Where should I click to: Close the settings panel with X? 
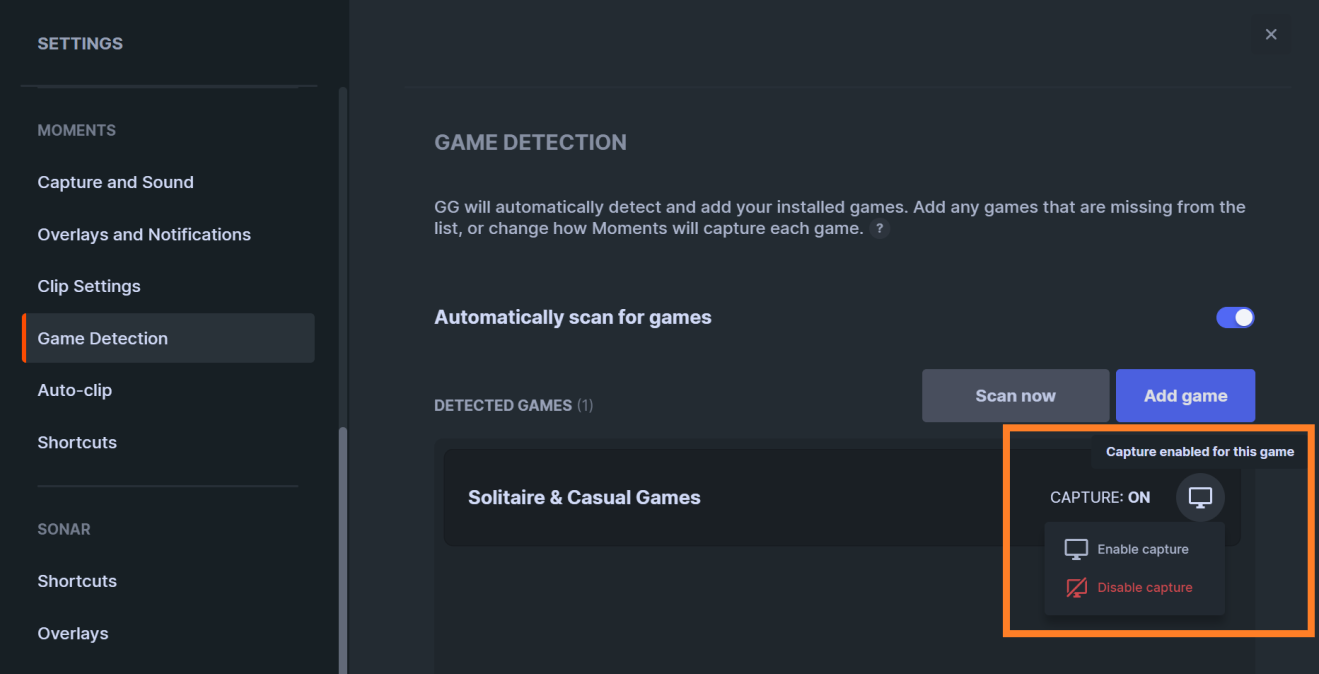[x=1271, y=34]
